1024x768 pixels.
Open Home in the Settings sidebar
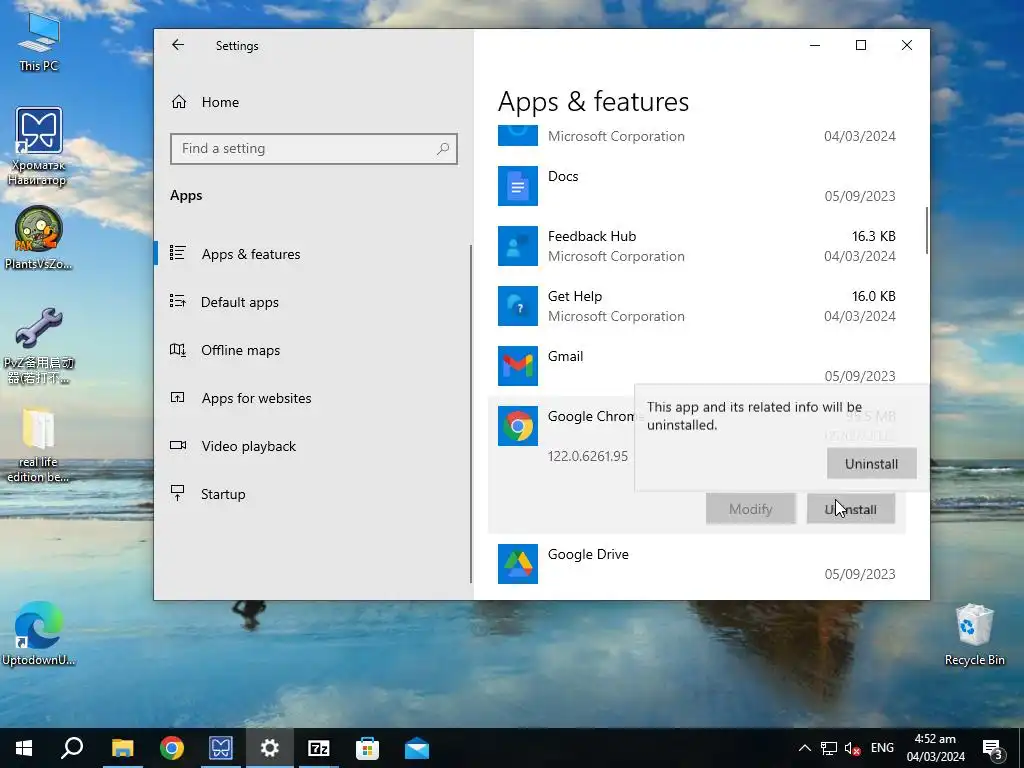pyautogui.click(x=220, y=102)
